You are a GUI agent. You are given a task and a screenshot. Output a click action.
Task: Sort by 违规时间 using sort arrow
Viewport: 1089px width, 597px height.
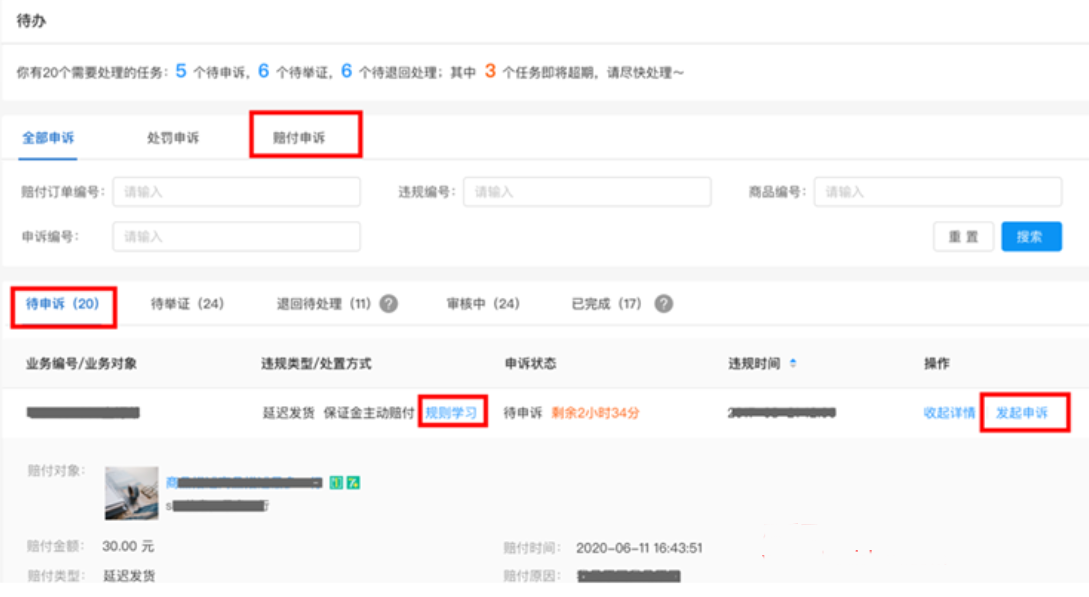(x=793, y=364)
